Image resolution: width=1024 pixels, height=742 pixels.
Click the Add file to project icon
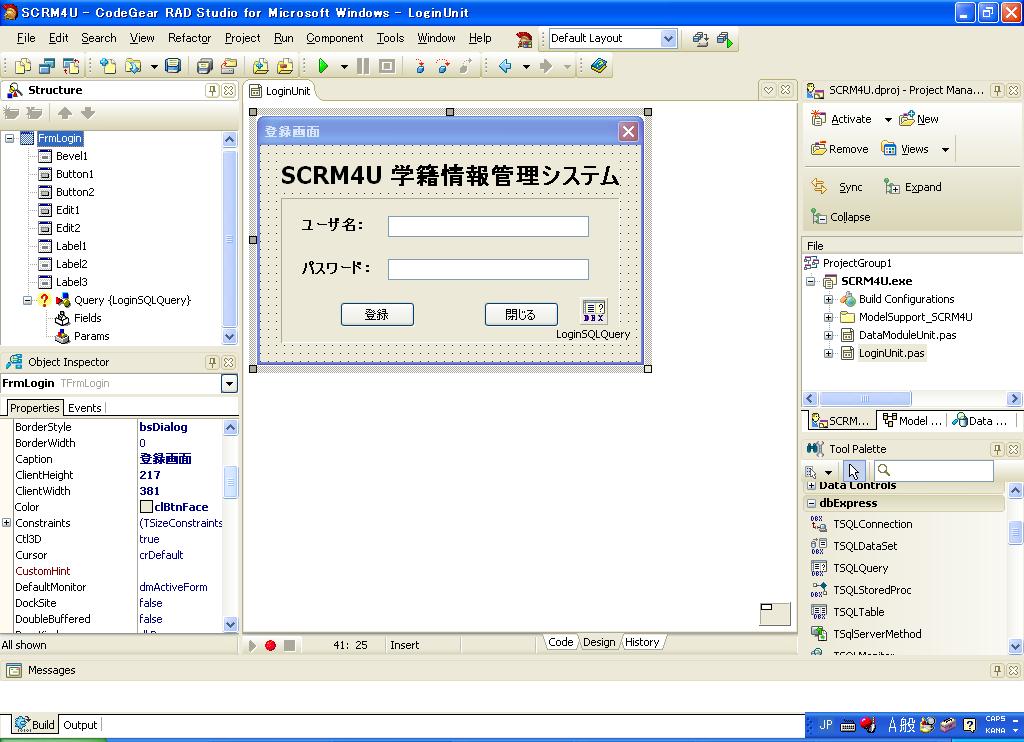coord(261,66)
